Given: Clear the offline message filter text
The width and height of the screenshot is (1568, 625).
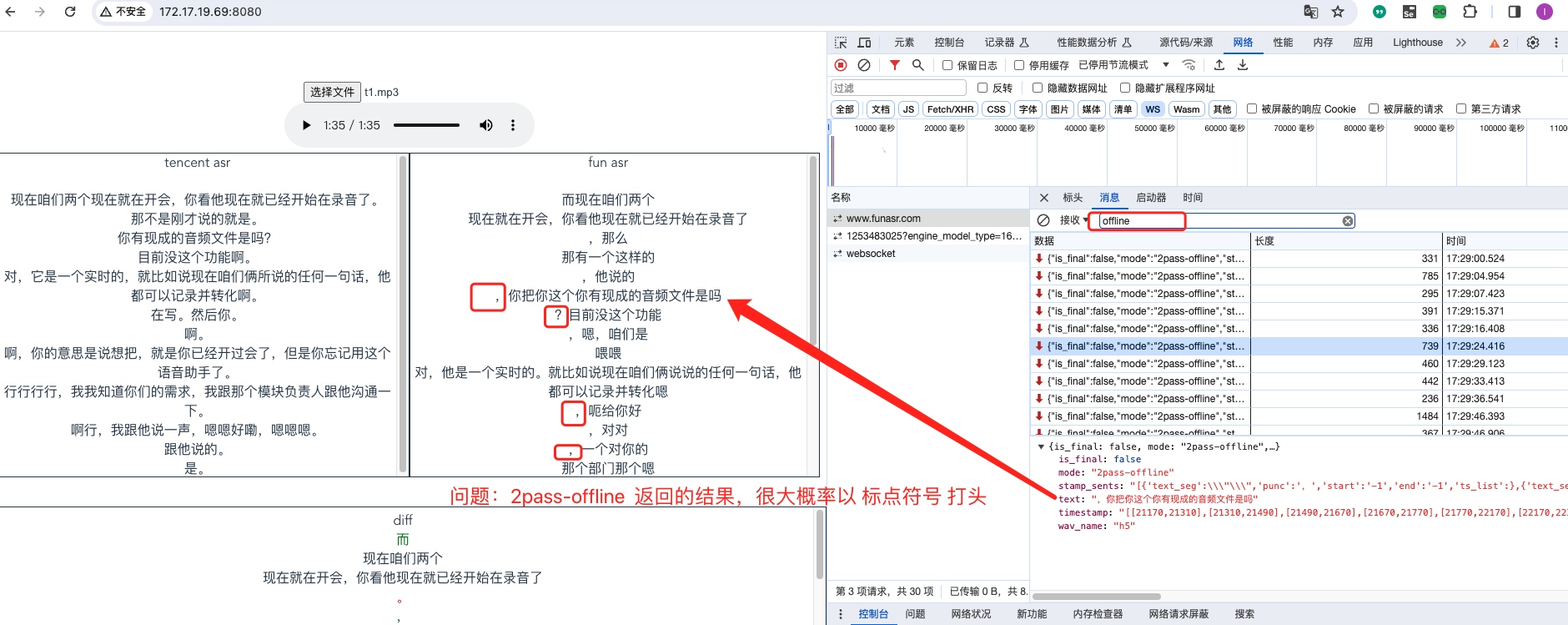Looking at the screenshot, I should pyautogui.click(x=1347, y=221).
